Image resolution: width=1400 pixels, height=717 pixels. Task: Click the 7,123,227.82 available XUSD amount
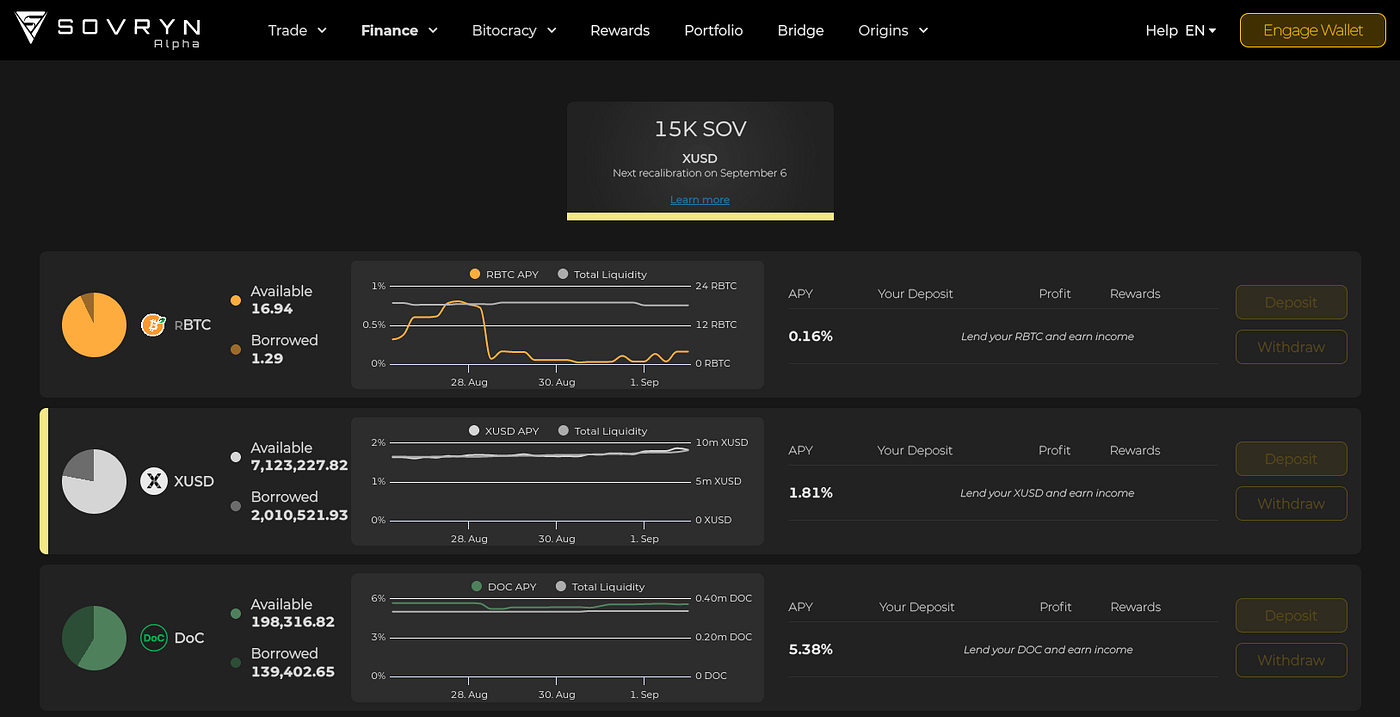tap(299, 465)
